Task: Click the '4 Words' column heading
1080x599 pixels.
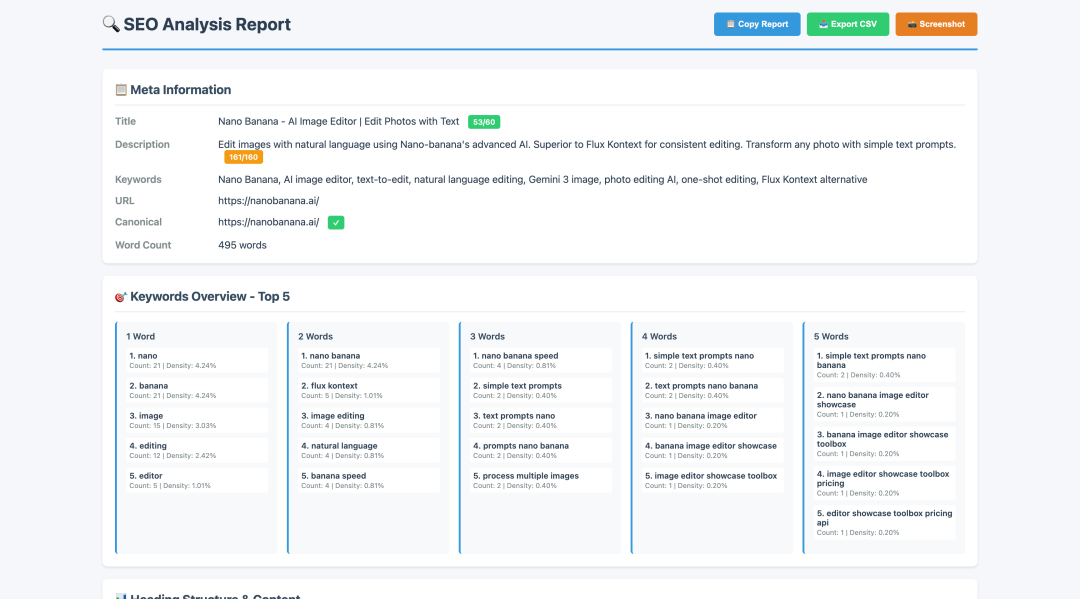Action: (659, 337)
